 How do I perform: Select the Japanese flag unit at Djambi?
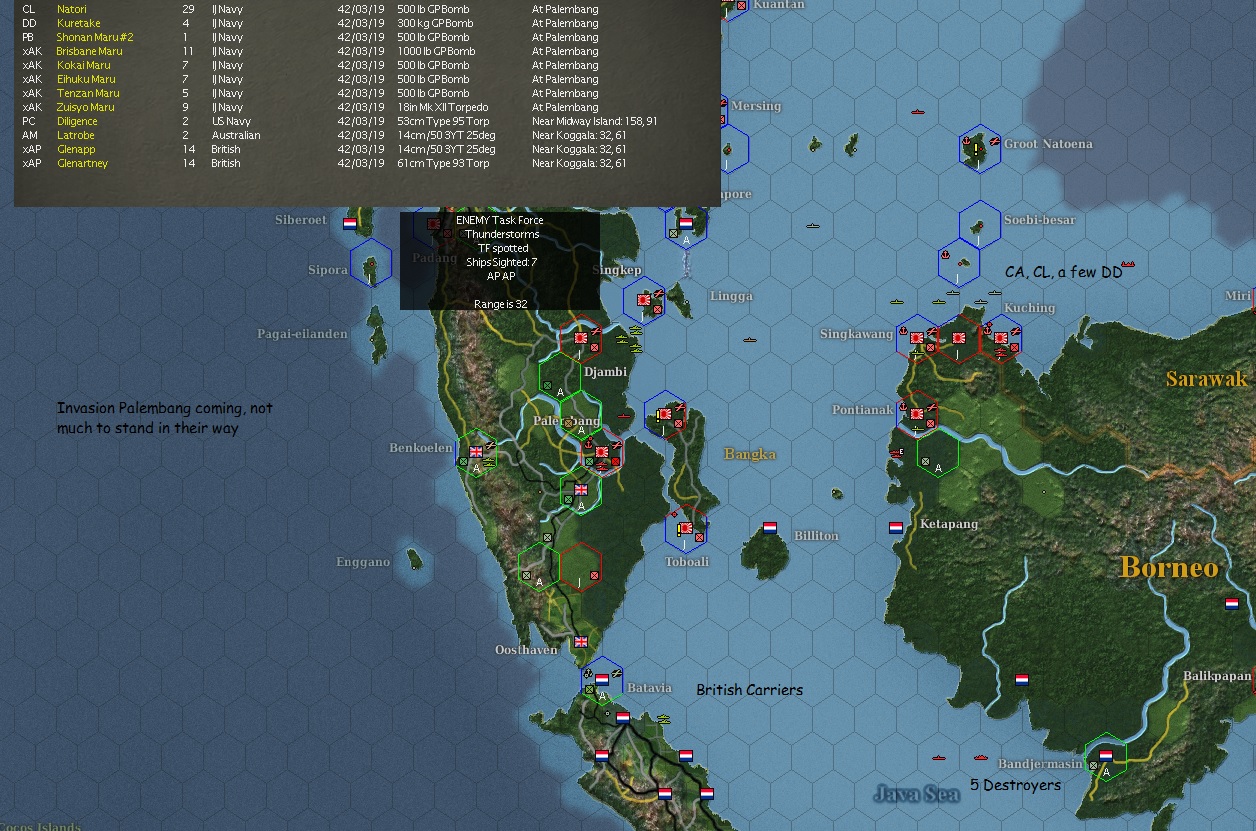pyautogui.click(x=580, y=338)
